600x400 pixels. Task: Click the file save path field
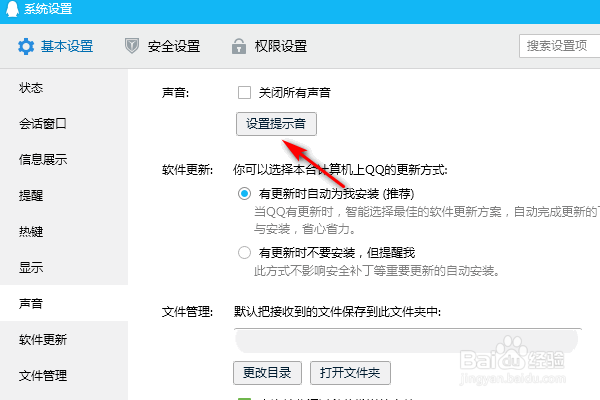pos(408,341)
